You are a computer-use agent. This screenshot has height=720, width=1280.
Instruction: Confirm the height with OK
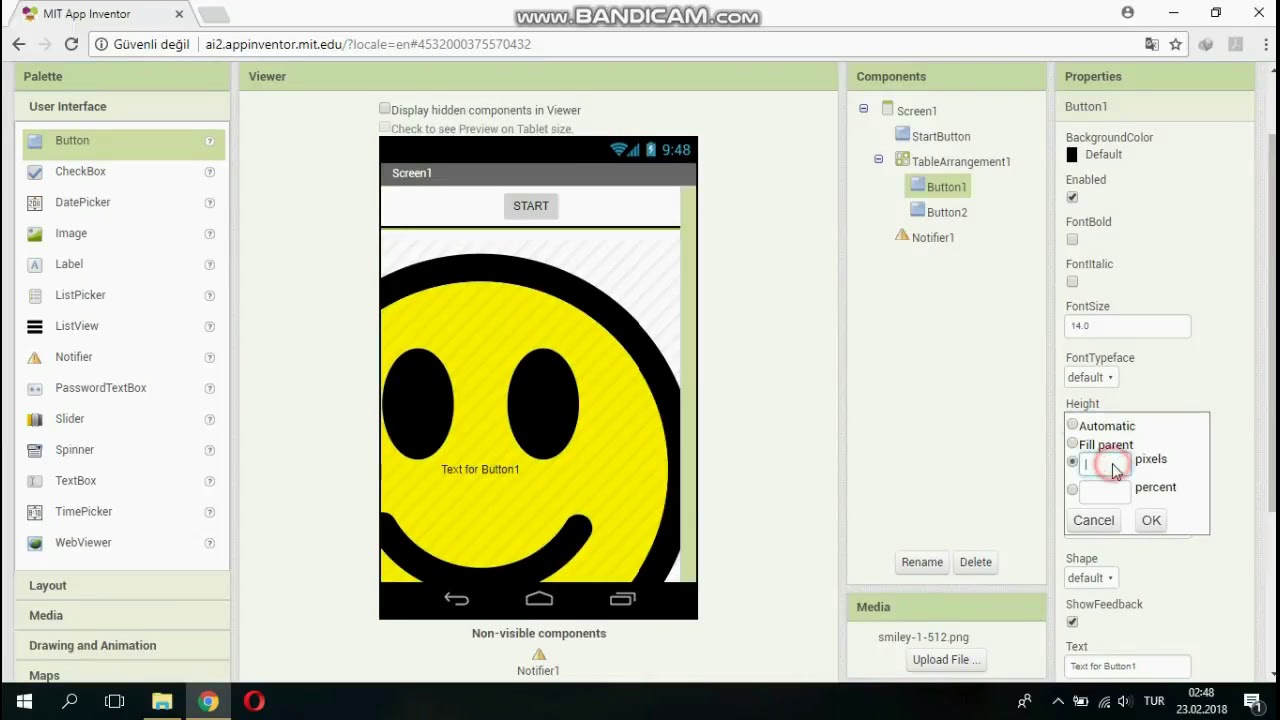coord(1151,521)
